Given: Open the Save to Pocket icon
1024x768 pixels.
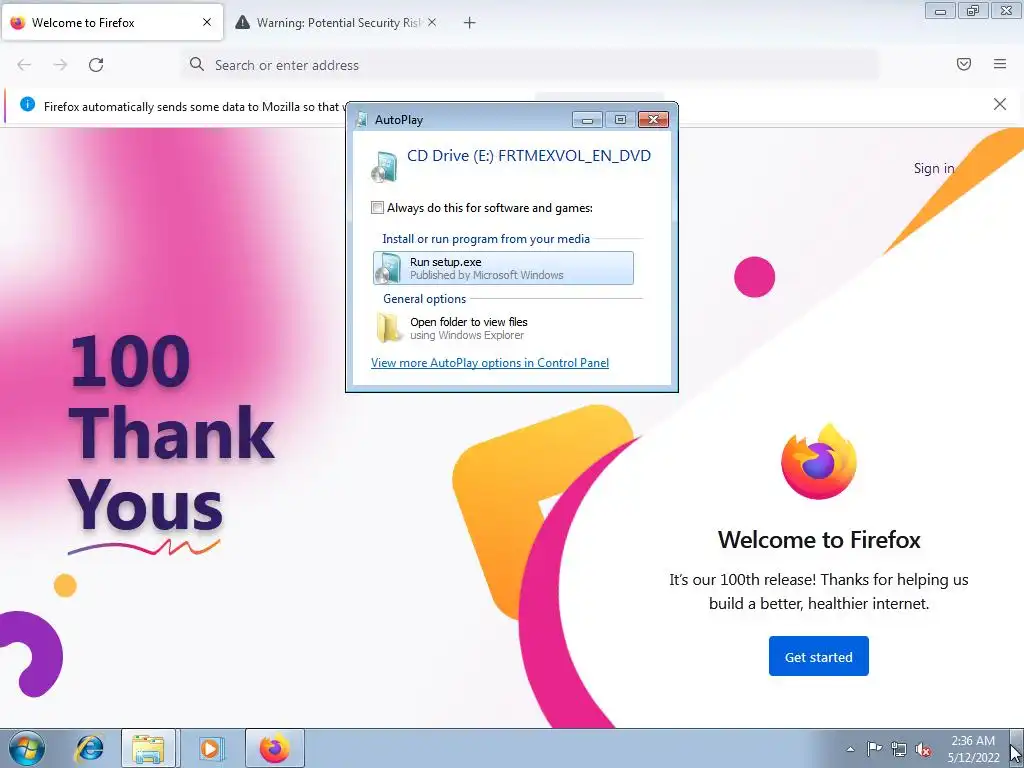Looking at the screenshot, I should click(963, 64).
